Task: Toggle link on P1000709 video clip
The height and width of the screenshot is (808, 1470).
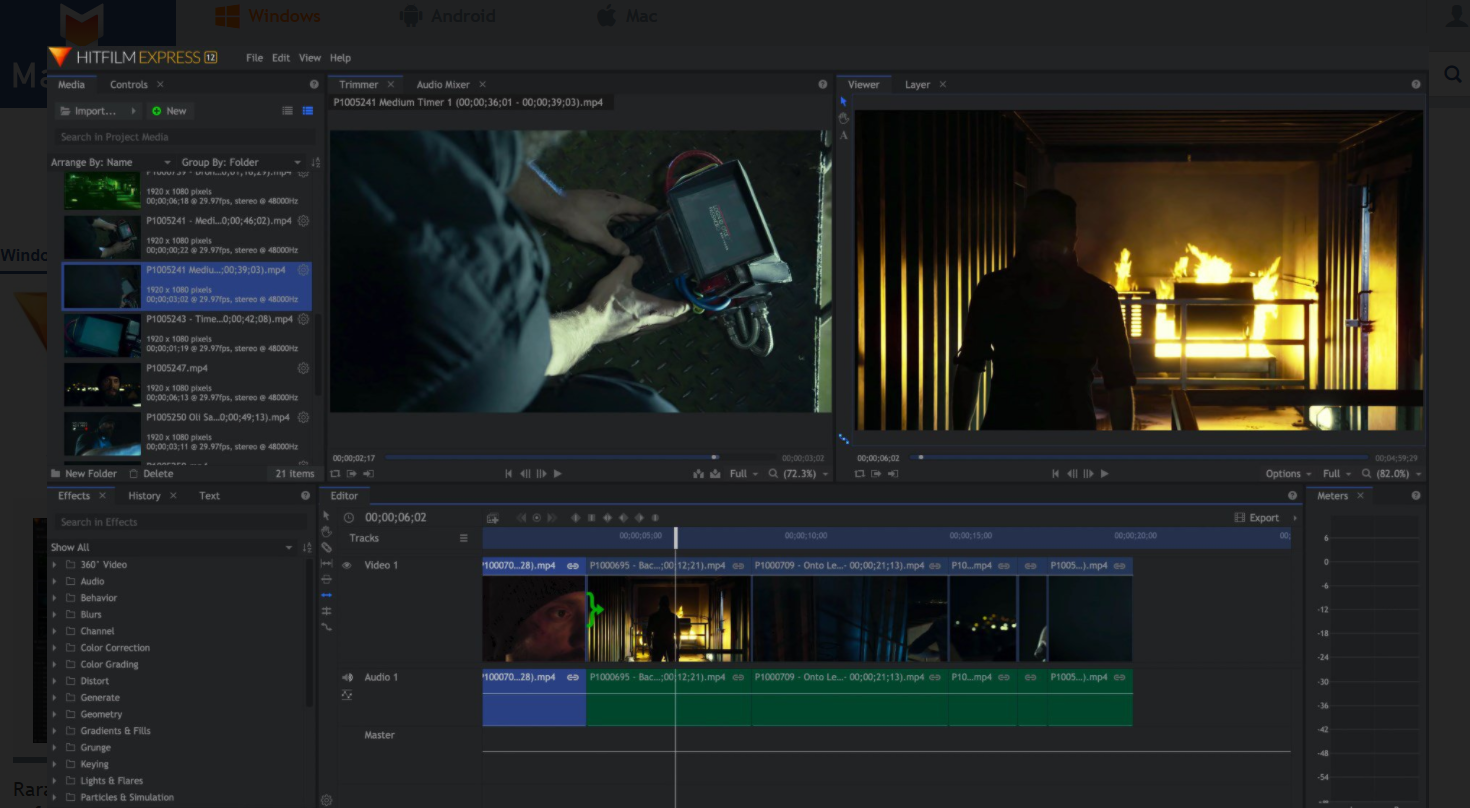Action: pyautogui.click(x=935, y=566)
